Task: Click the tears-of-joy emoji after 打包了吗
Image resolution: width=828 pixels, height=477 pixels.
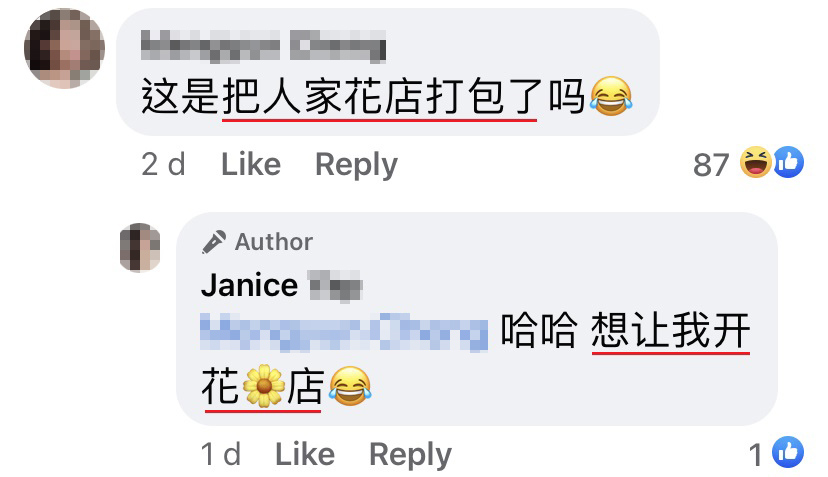Action: tap(611, 96)
